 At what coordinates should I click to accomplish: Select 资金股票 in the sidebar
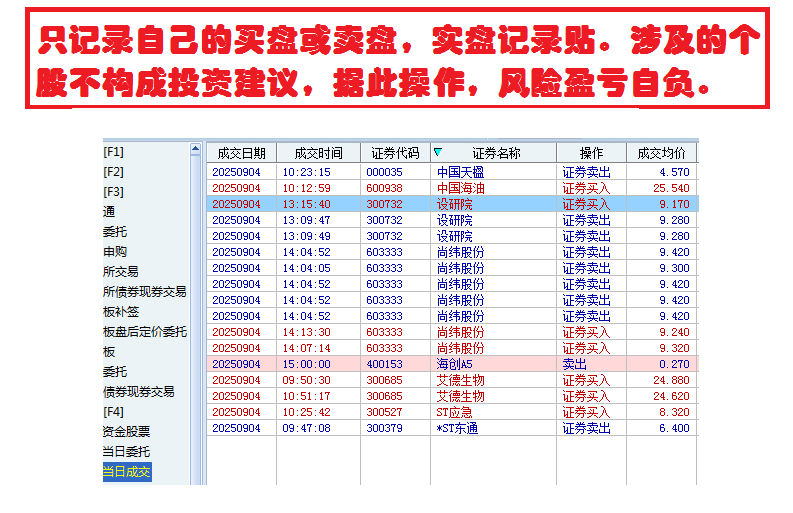point(126,432)
